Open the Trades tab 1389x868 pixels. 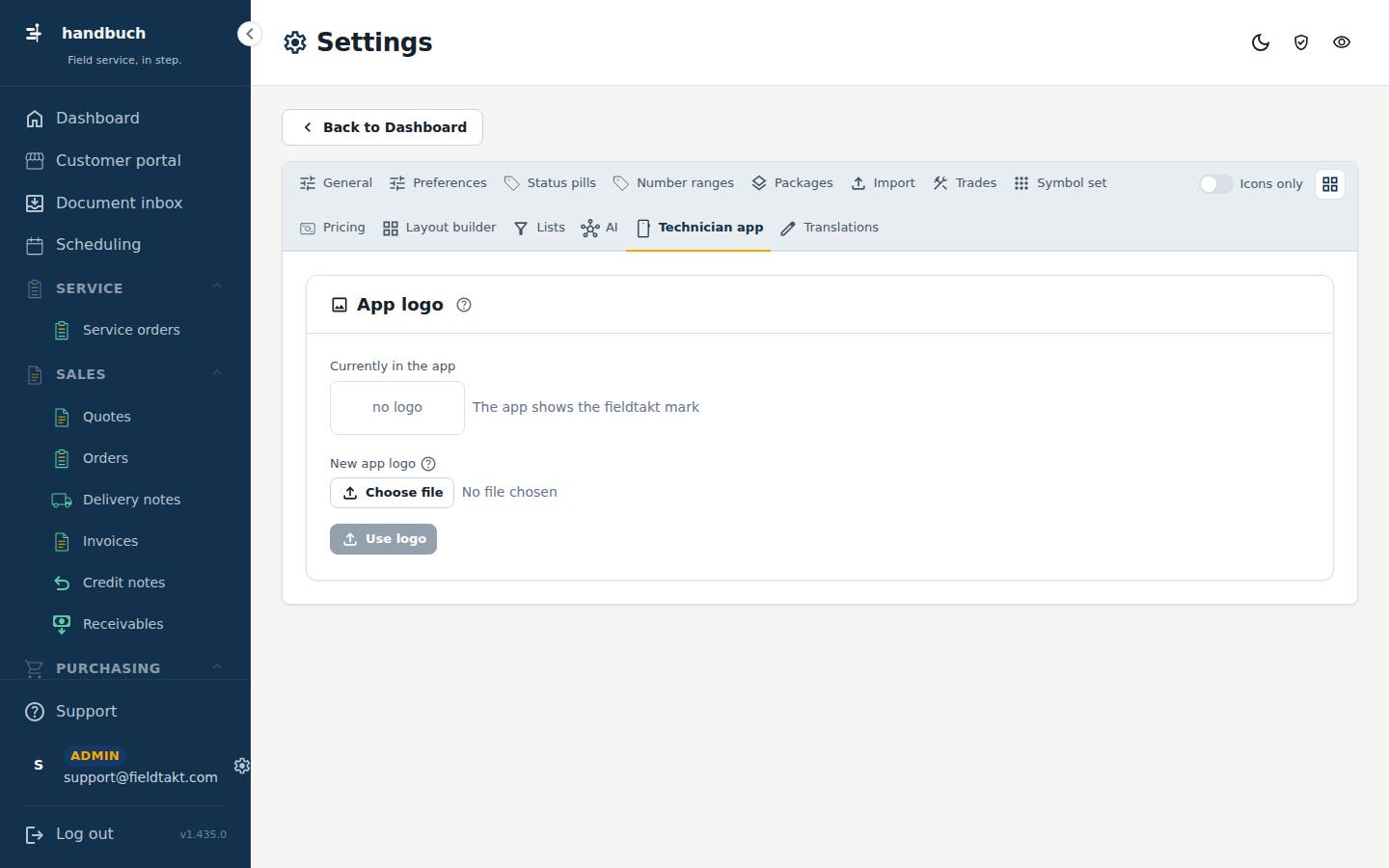tap(965, 183)
